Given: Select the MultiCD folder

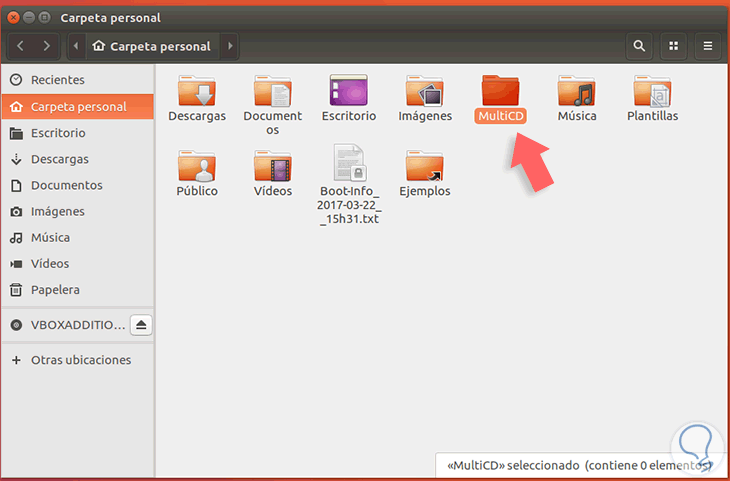Looking at the screenshot, I should pyautogui.click(x=500, y=99).
